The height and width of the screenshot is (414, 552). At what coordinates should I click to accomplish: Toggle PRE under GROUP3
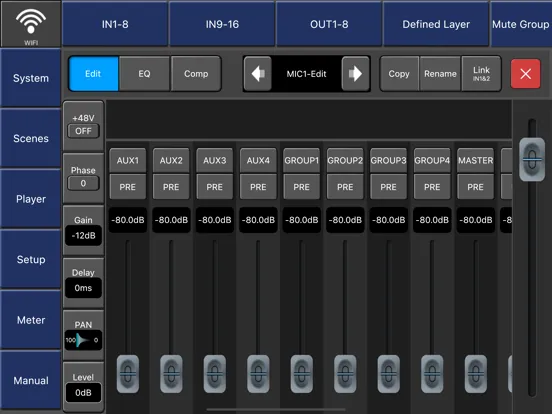tap(388, 187)
